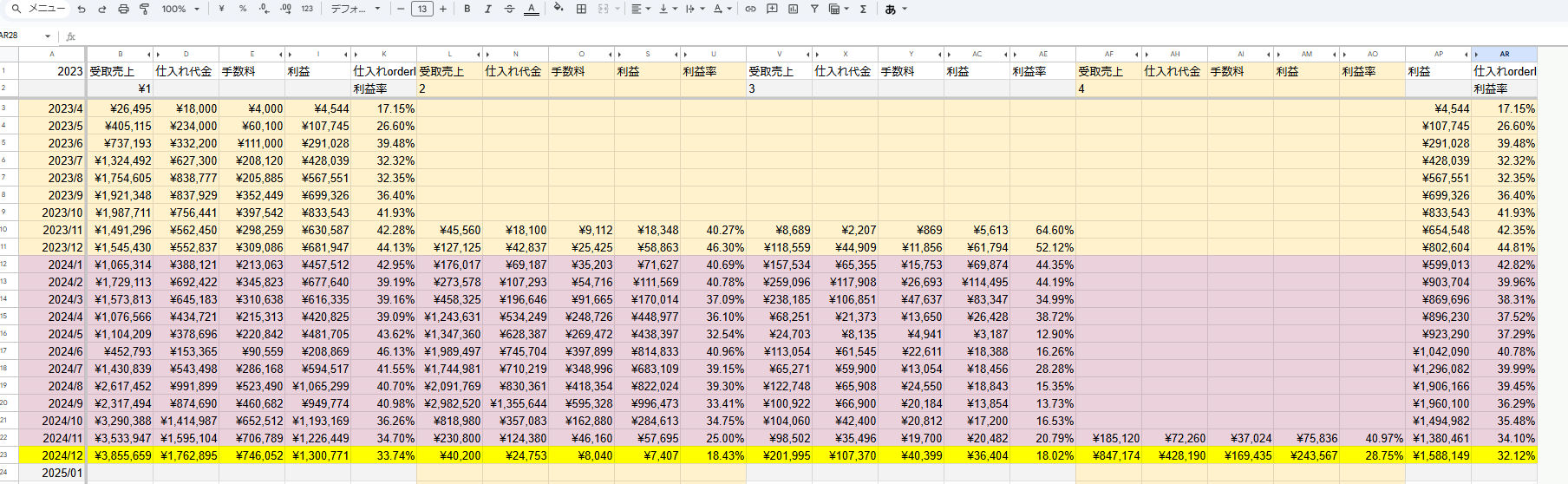
Task: Click the undo icon
Action: coord(82,9)
